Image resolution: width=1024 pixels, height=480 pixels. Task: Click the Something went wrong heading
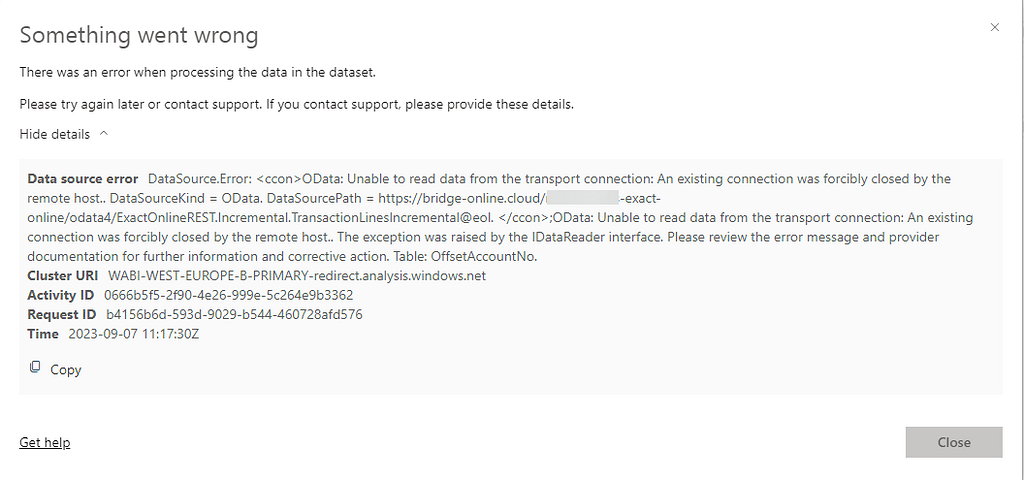tap(139, 35)
